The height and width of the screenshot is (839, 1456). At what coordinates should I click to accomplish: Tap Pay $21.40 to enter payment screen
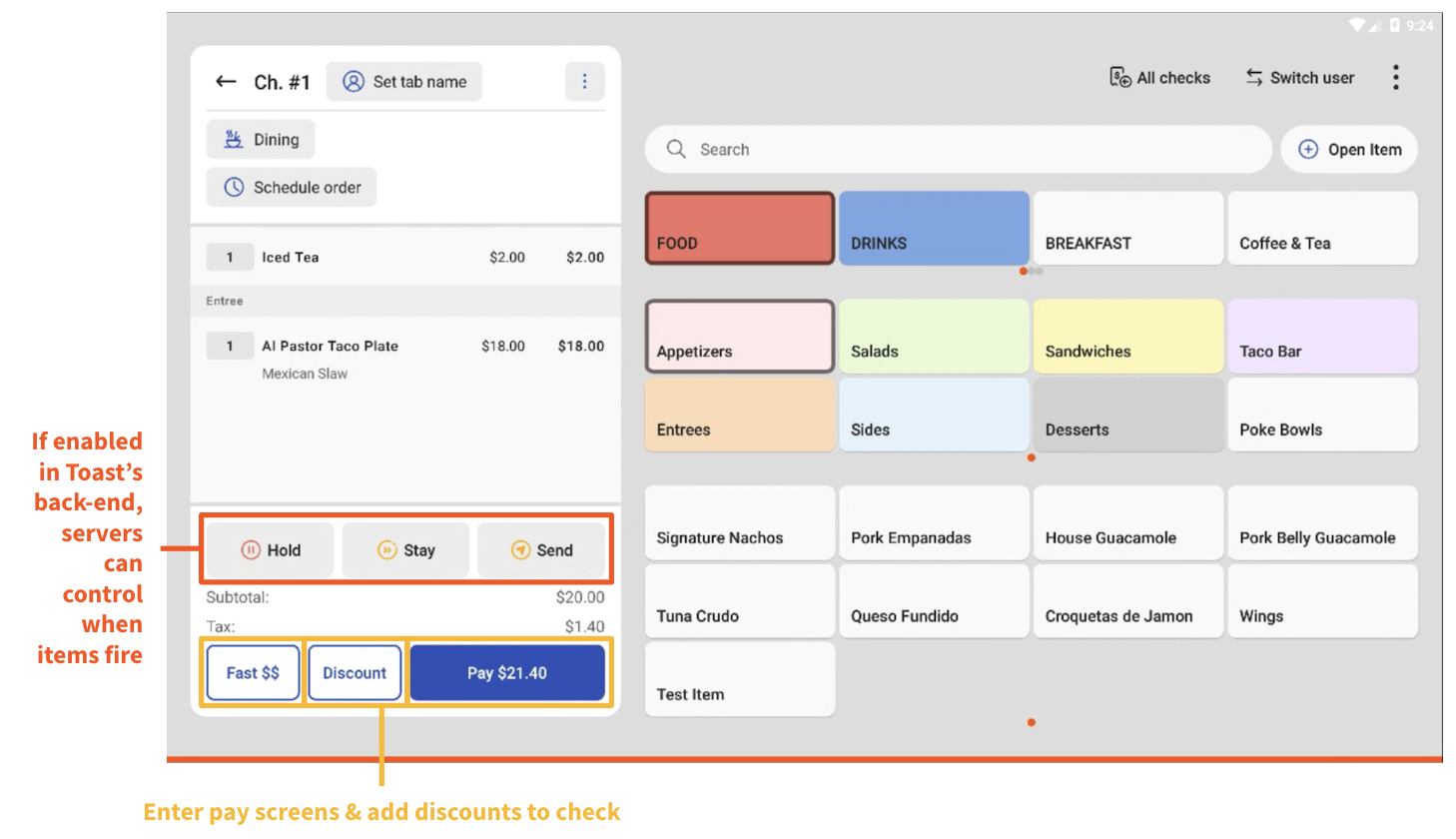[506, 672]
